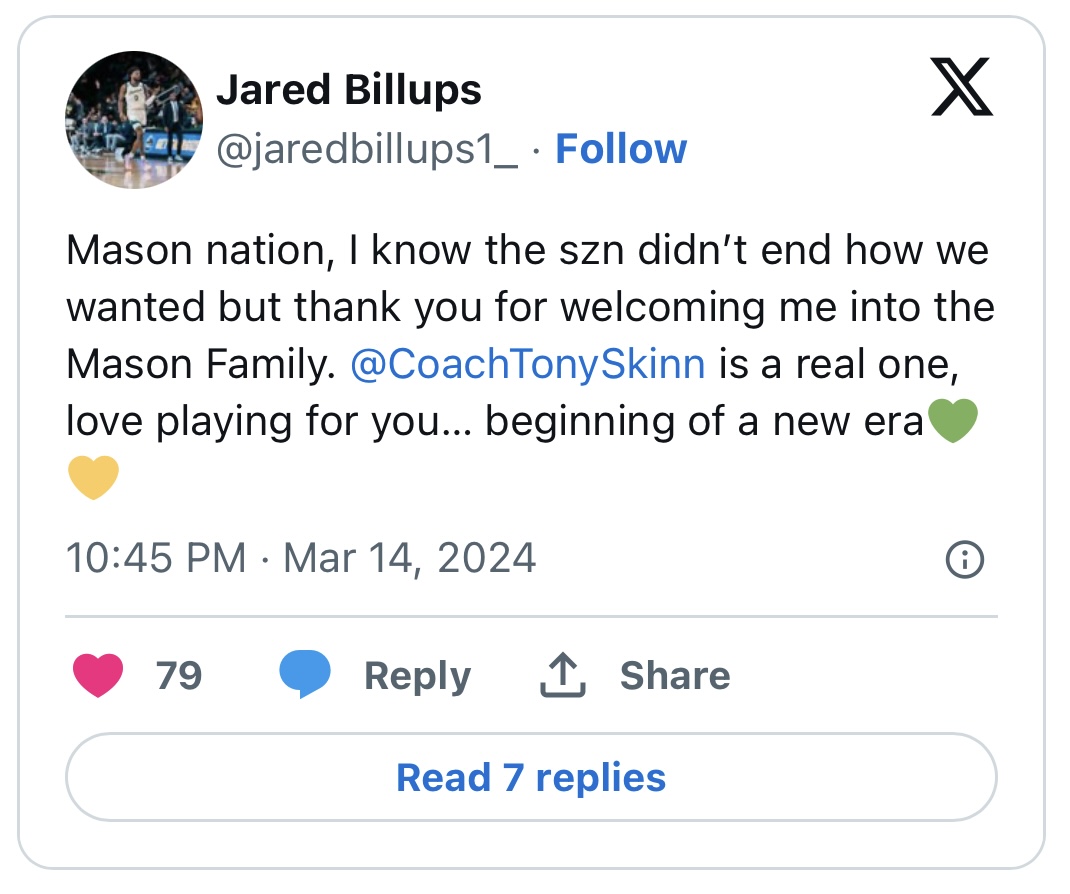Open the Jared Billups display name
Image resolution: width=1070 pixels, height=894 pixels.
pos(349,89)
